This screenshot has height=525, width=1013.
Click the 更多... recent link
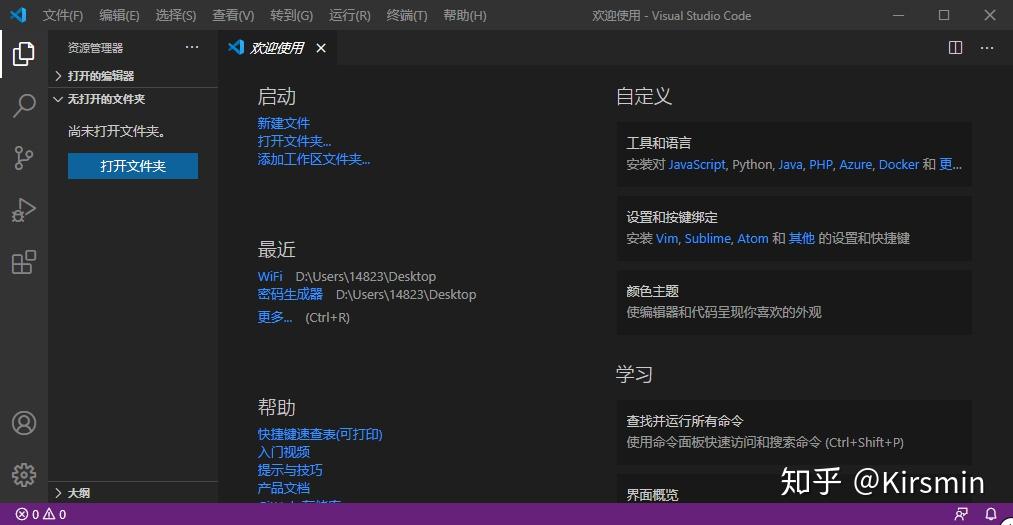click(275, 317)
